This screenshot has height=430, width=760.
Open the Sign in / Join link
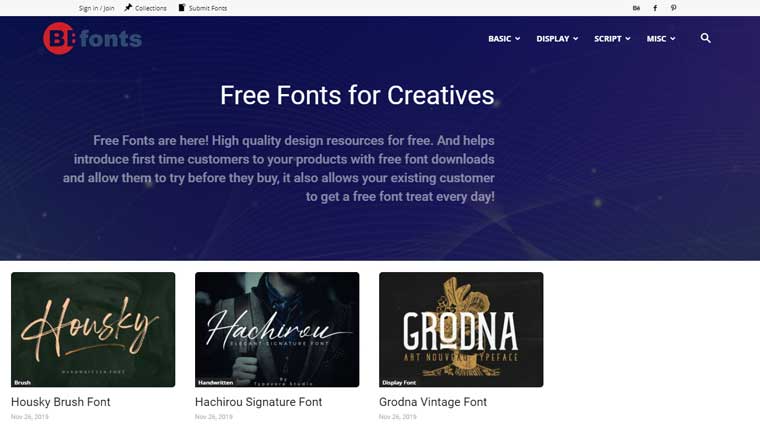pyautogui.click(x=96, y=8)
